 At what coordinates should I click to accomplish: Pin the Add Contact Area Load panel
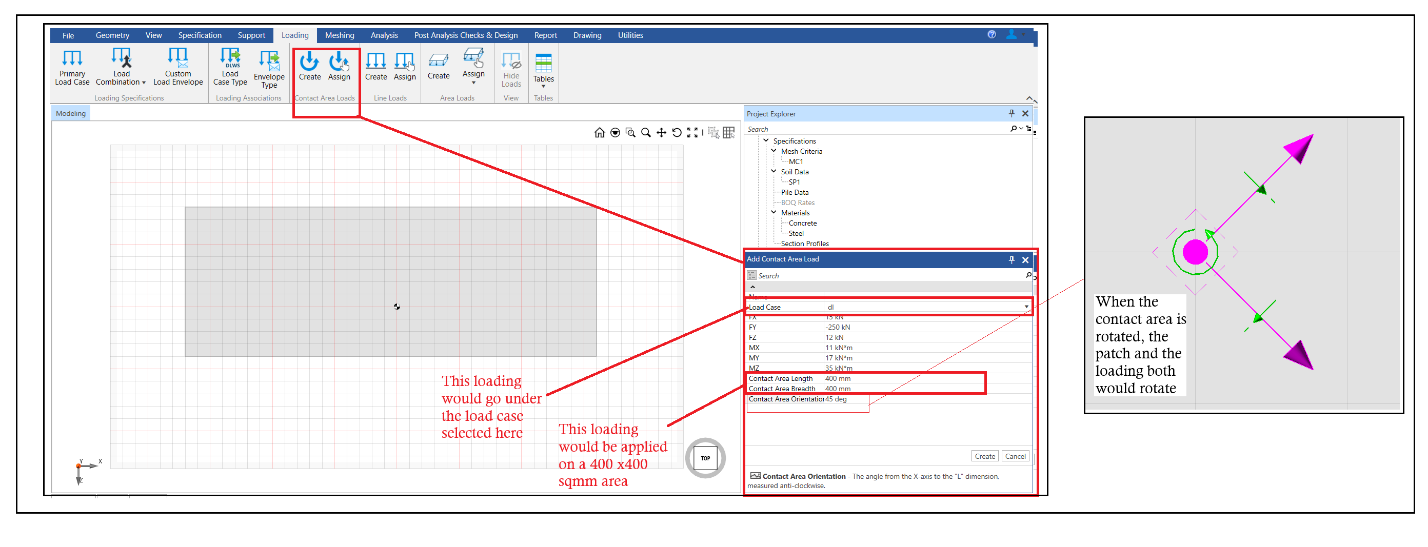[x=1011, y=259]
